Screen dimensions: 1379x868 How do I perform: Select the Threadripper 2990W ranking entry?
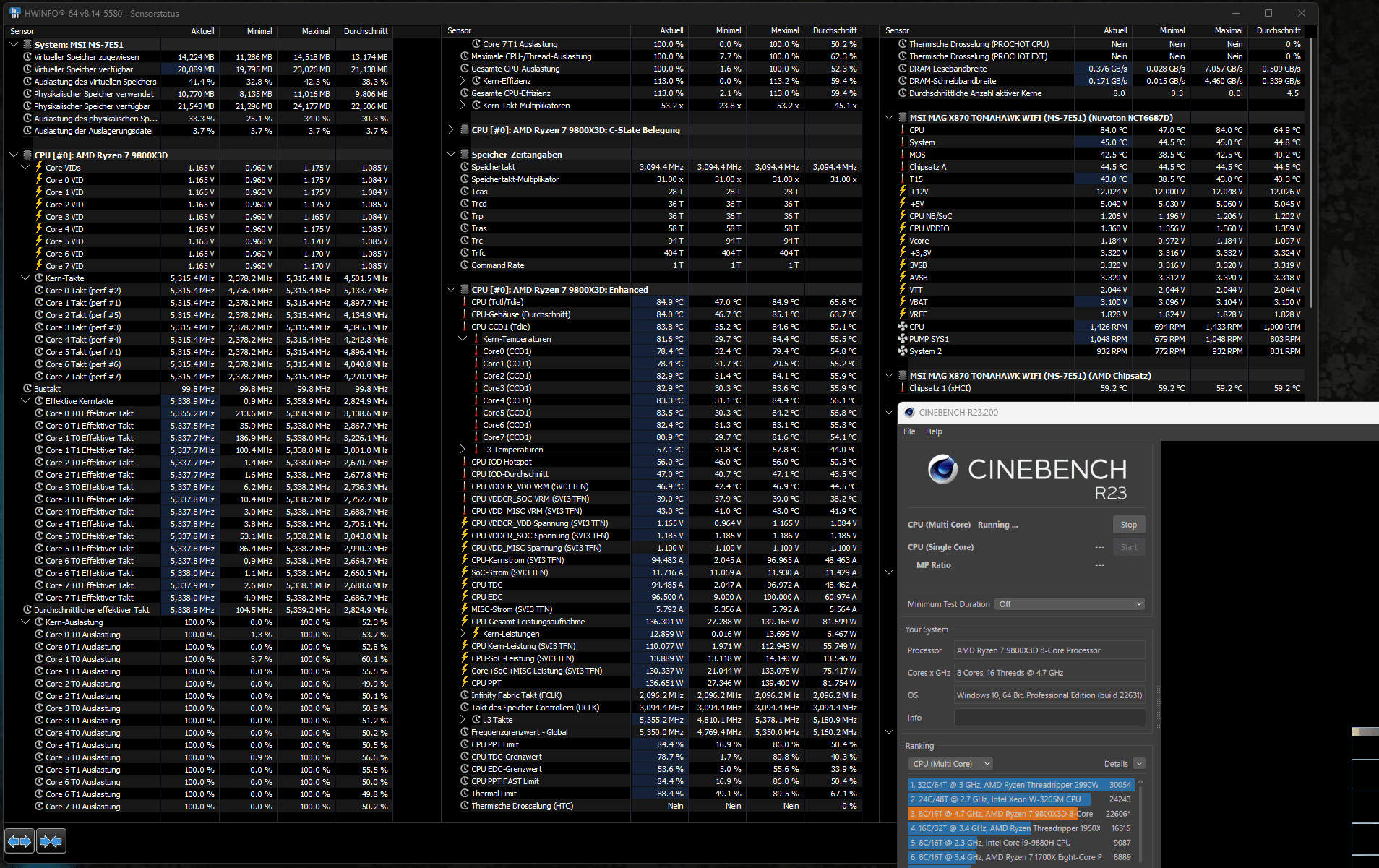1021,785
